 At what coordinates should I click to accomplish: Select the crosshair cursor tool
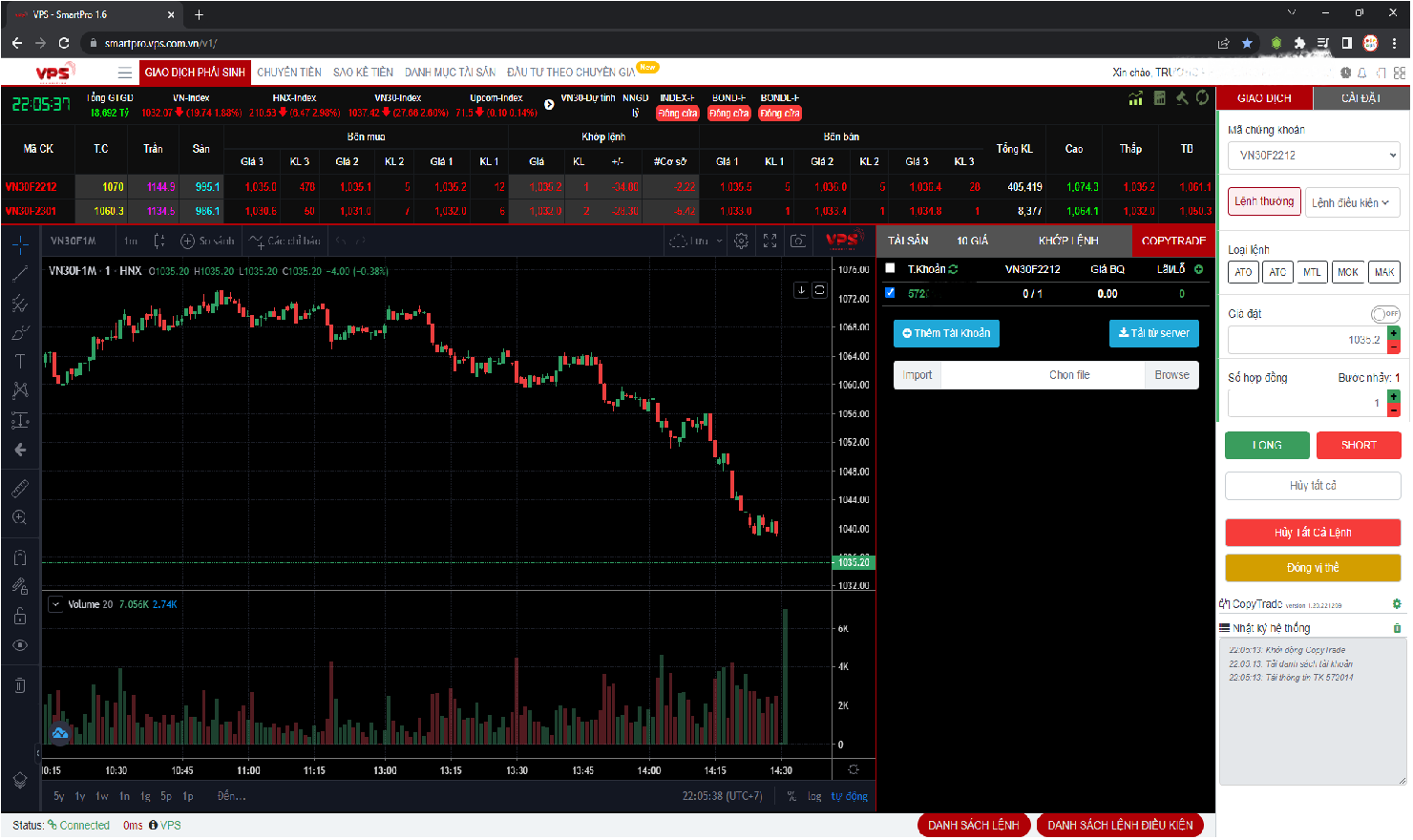point(20,244)
